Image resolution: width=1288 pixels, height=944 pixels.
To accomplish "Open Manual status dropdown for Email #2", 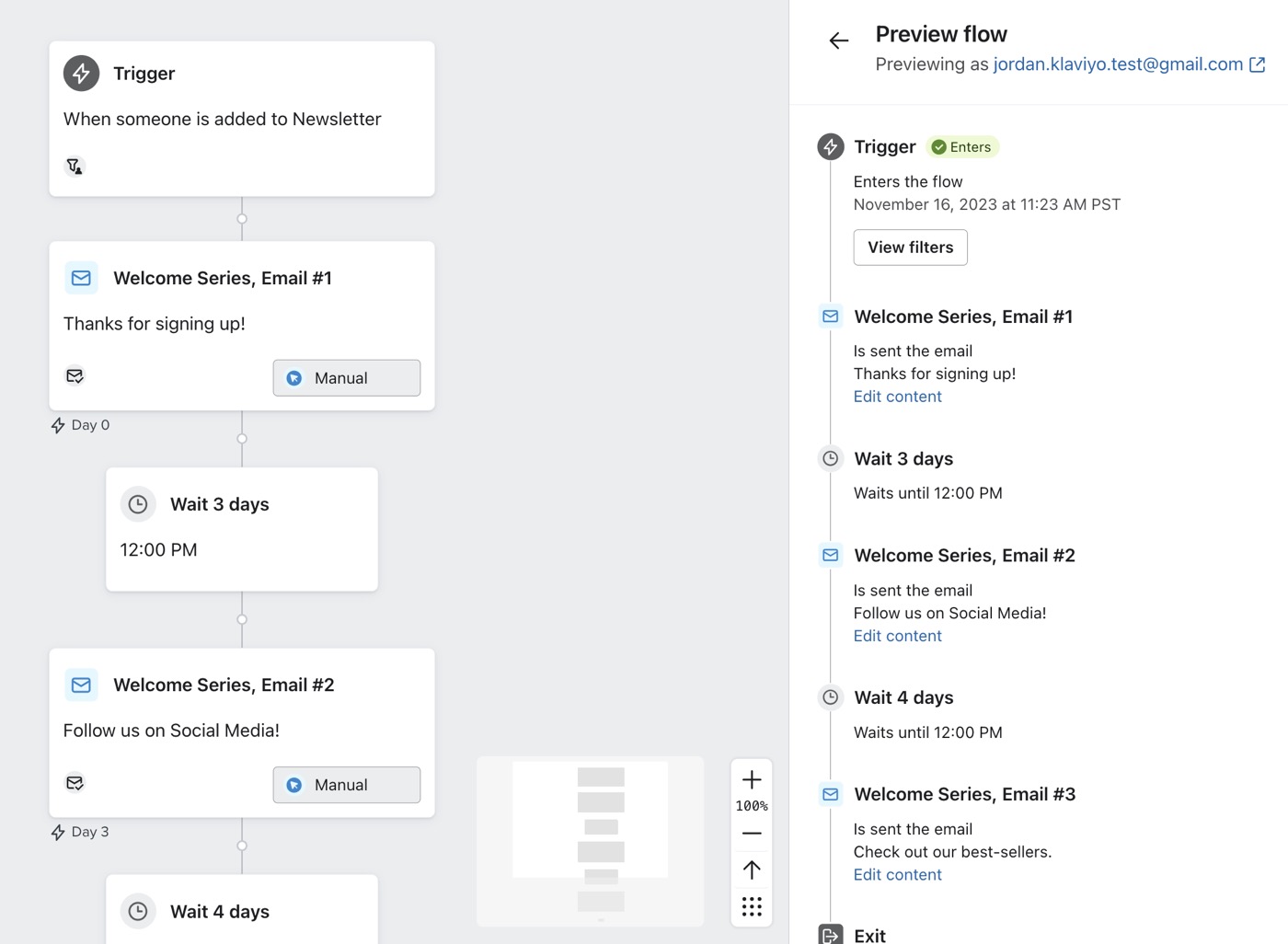I will click(347, 785).
